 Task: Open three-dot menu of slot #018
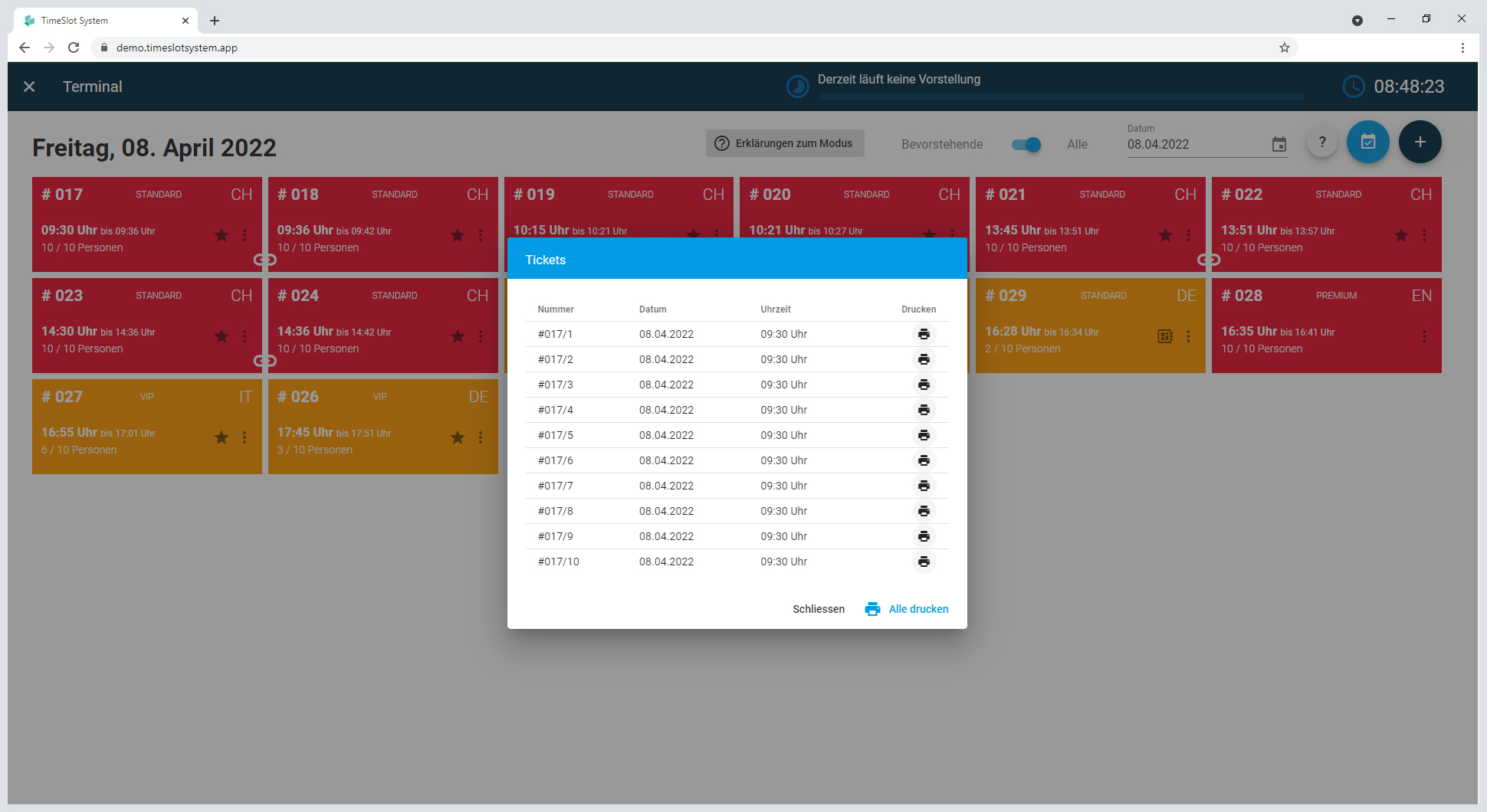[481, 235]
